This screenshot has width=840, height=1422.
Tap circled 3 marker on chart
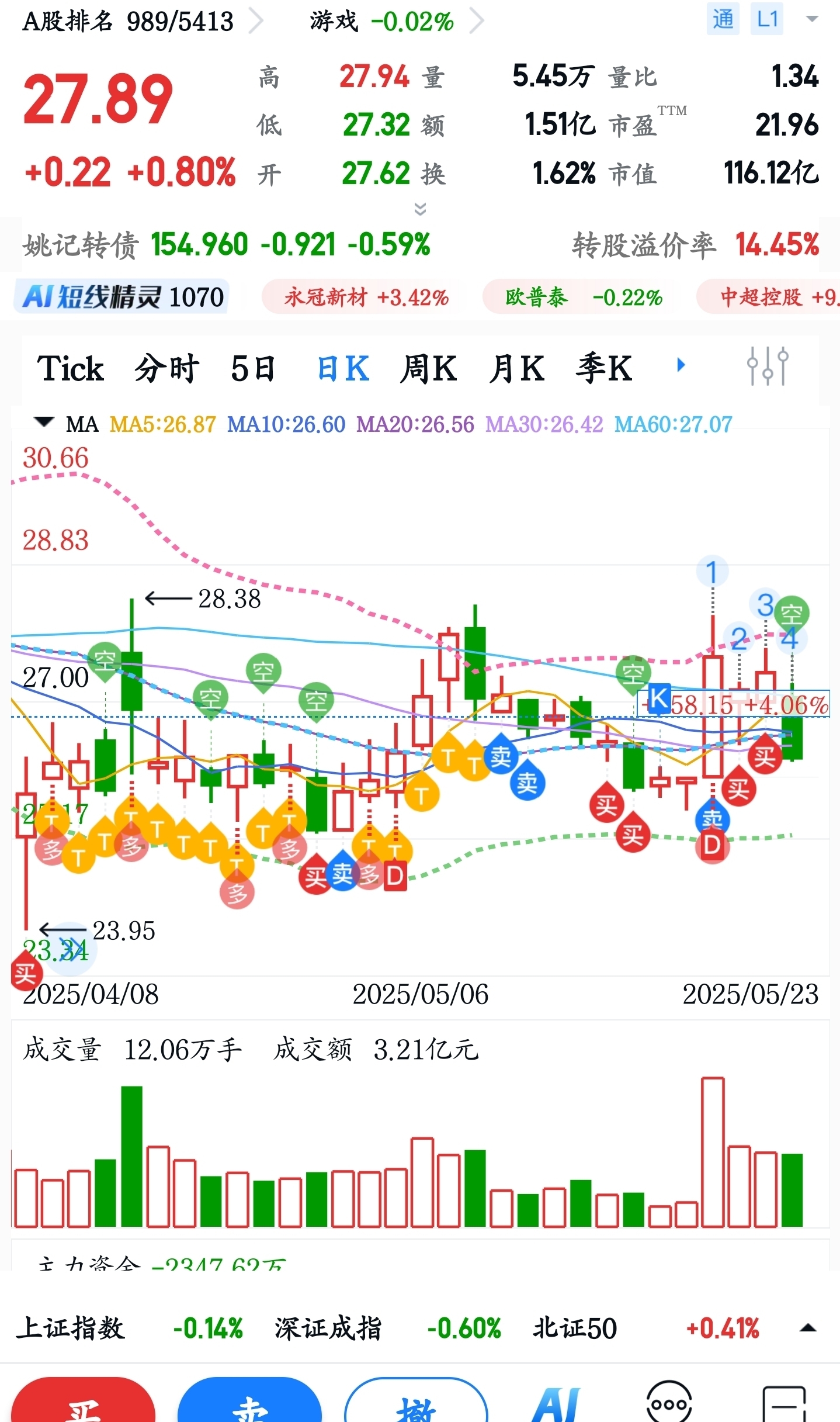[x=765, y=604]
